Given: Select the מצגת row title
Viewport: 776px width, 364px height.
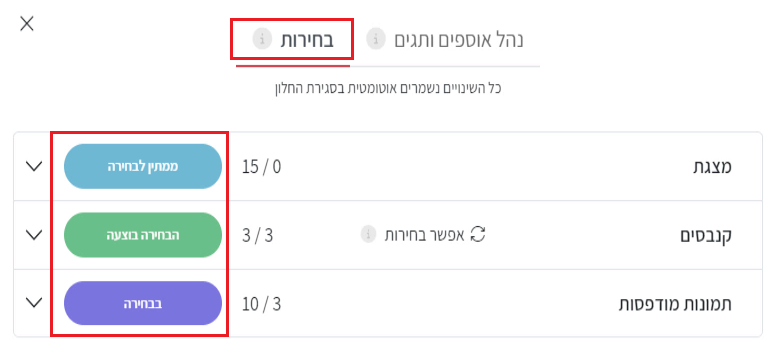Looking at the screenshot, I should tap(712, 167).
